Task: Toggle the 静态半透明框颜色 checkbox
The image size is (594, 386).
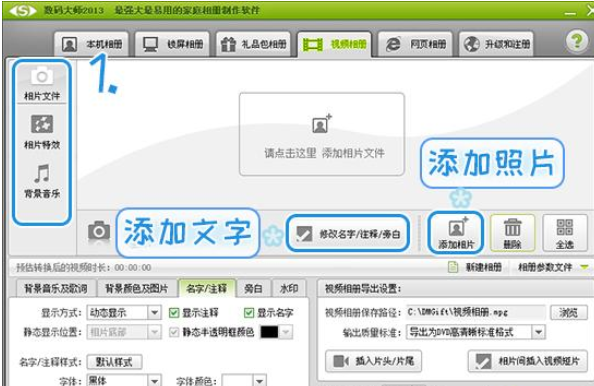Action: tap(174, 332)
